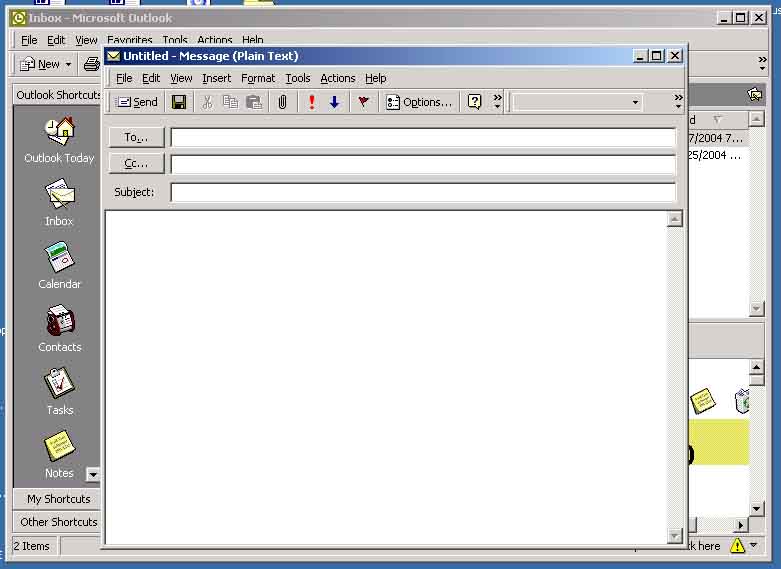
Task: Open Outlook Today shortcut
Action: pos(59,141)
